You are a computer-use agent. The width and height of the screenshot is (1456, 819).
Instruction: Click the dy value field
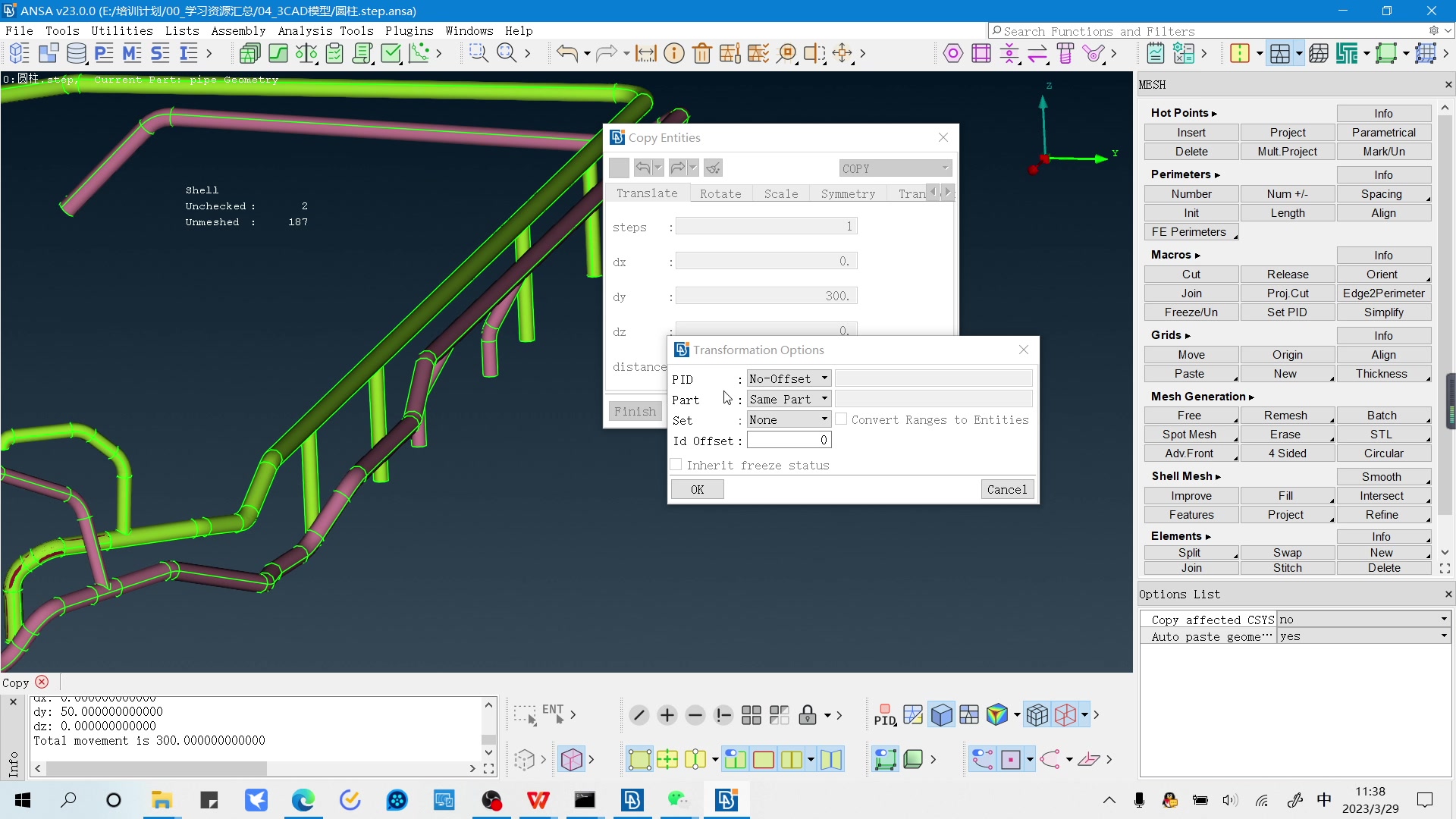point(766,296)
